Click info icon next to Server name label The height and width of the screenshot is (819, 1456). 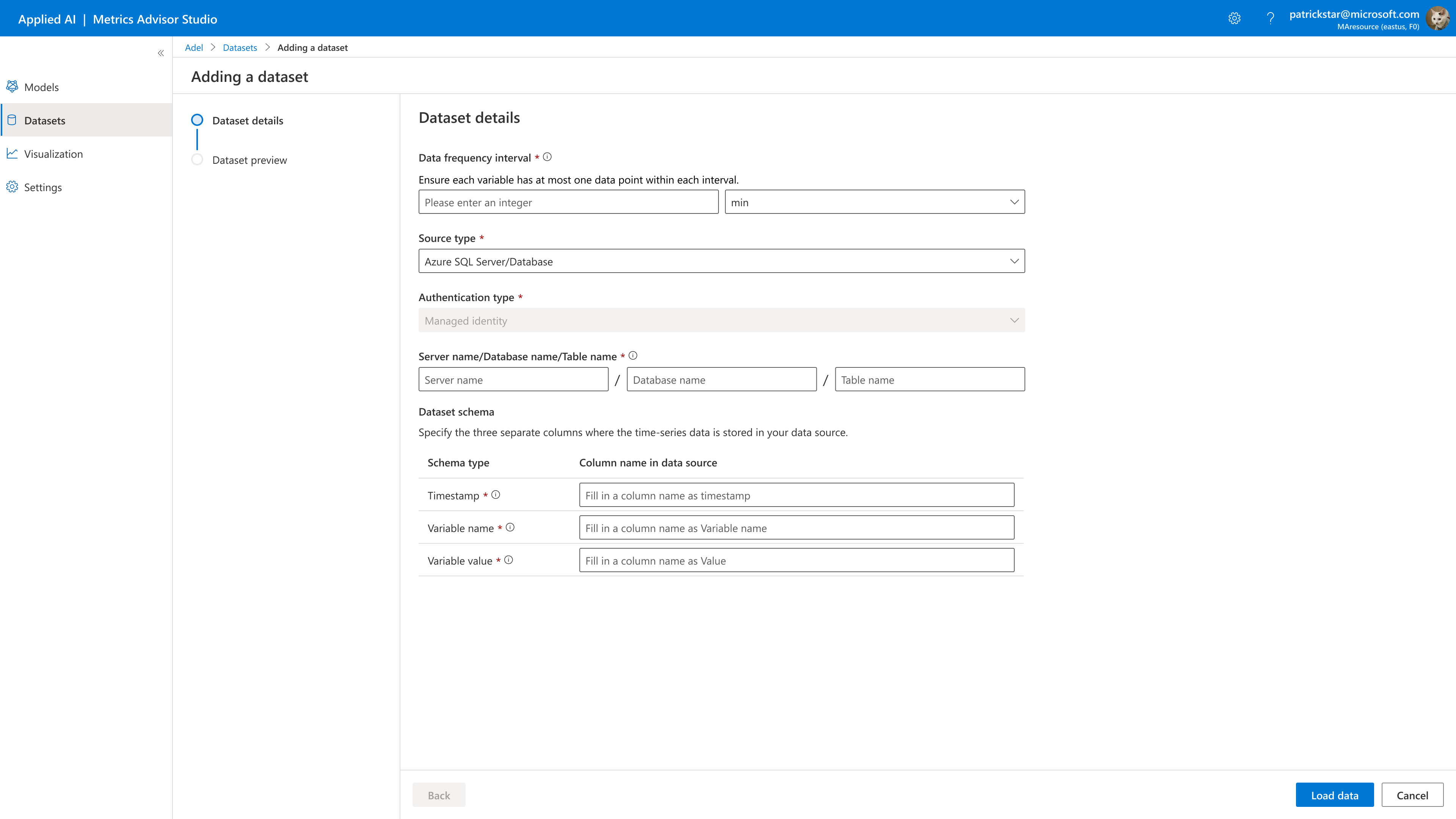633,356
